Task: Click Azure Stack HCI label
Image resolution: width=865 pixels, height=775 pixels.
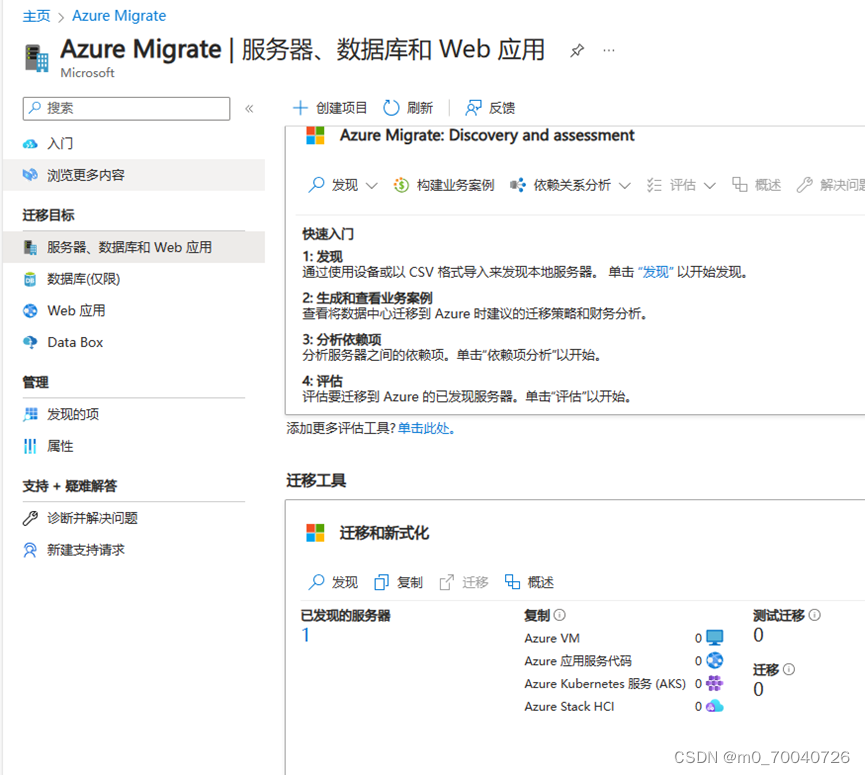Action: pyautogui.click(x=569, y=707)
